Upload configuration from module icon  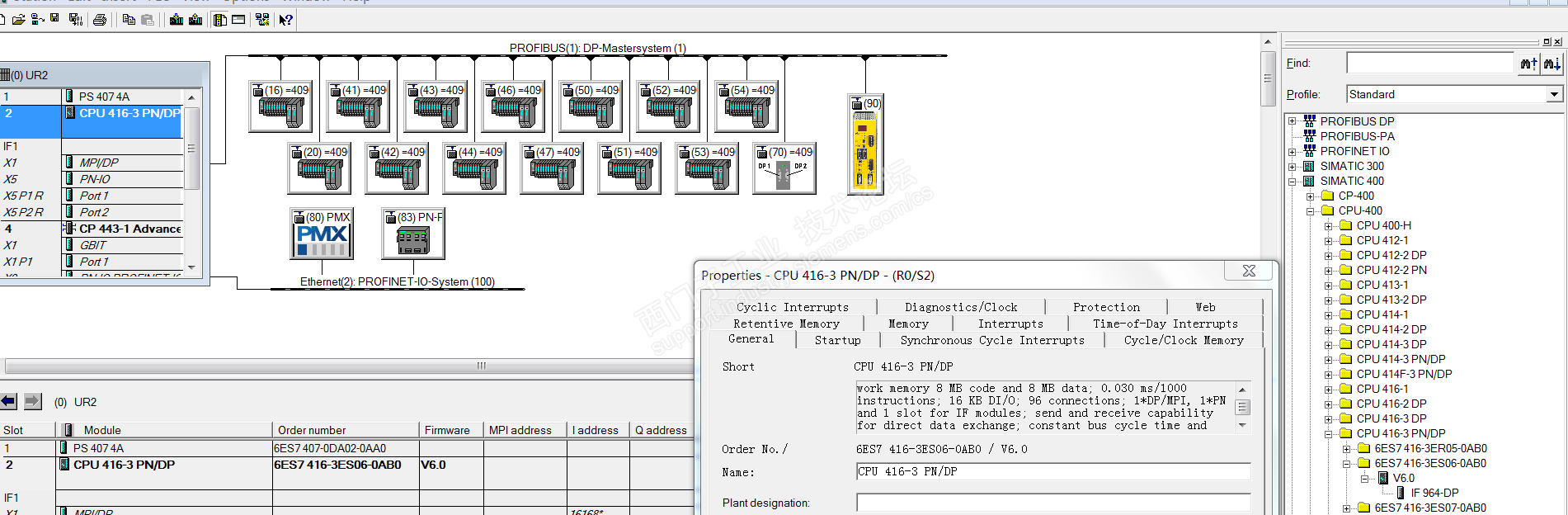click(195, 19)
